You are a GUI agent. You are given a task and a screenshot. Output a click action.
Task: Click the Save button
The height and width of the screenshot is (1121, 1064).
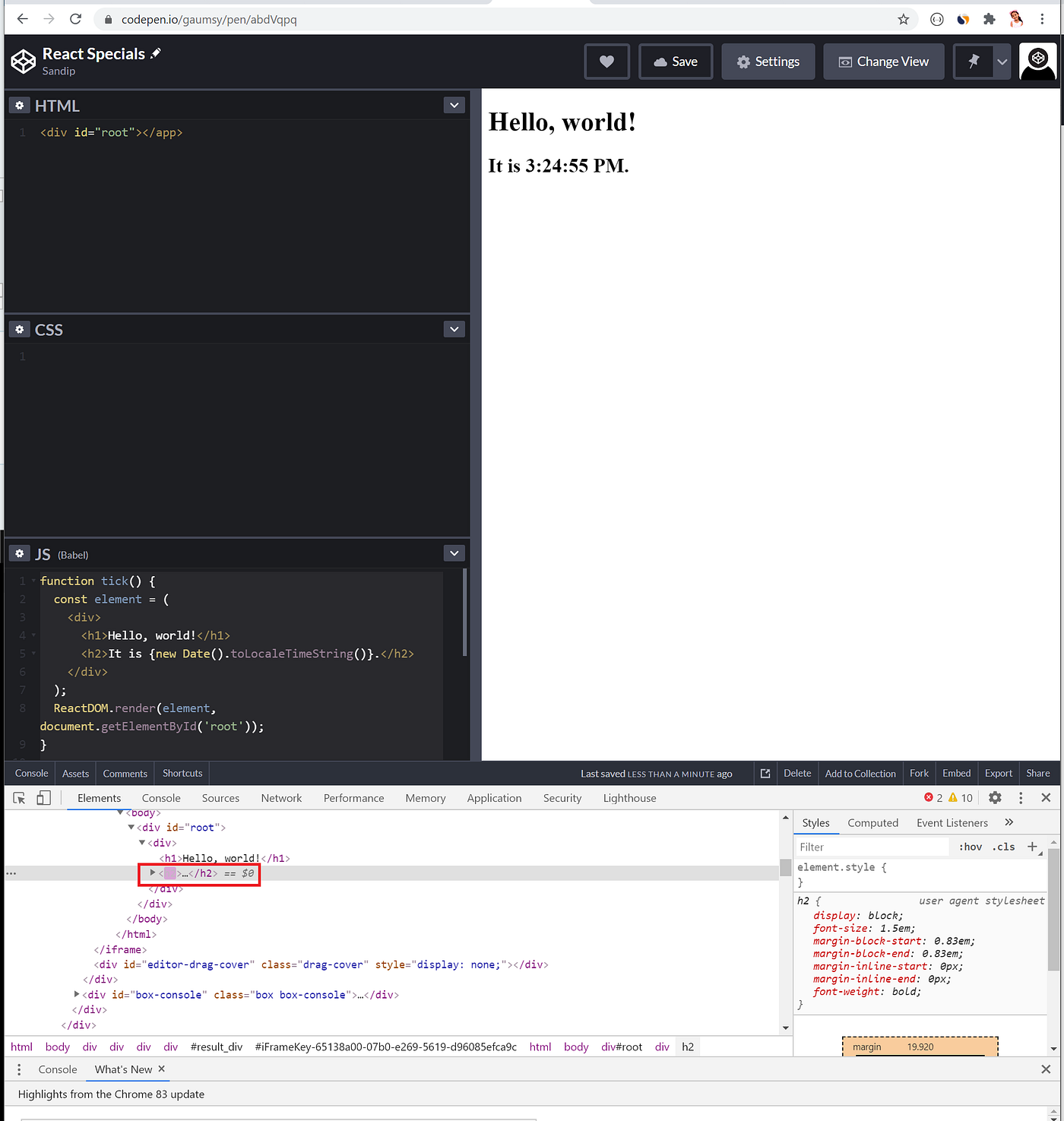coord(675,61)
